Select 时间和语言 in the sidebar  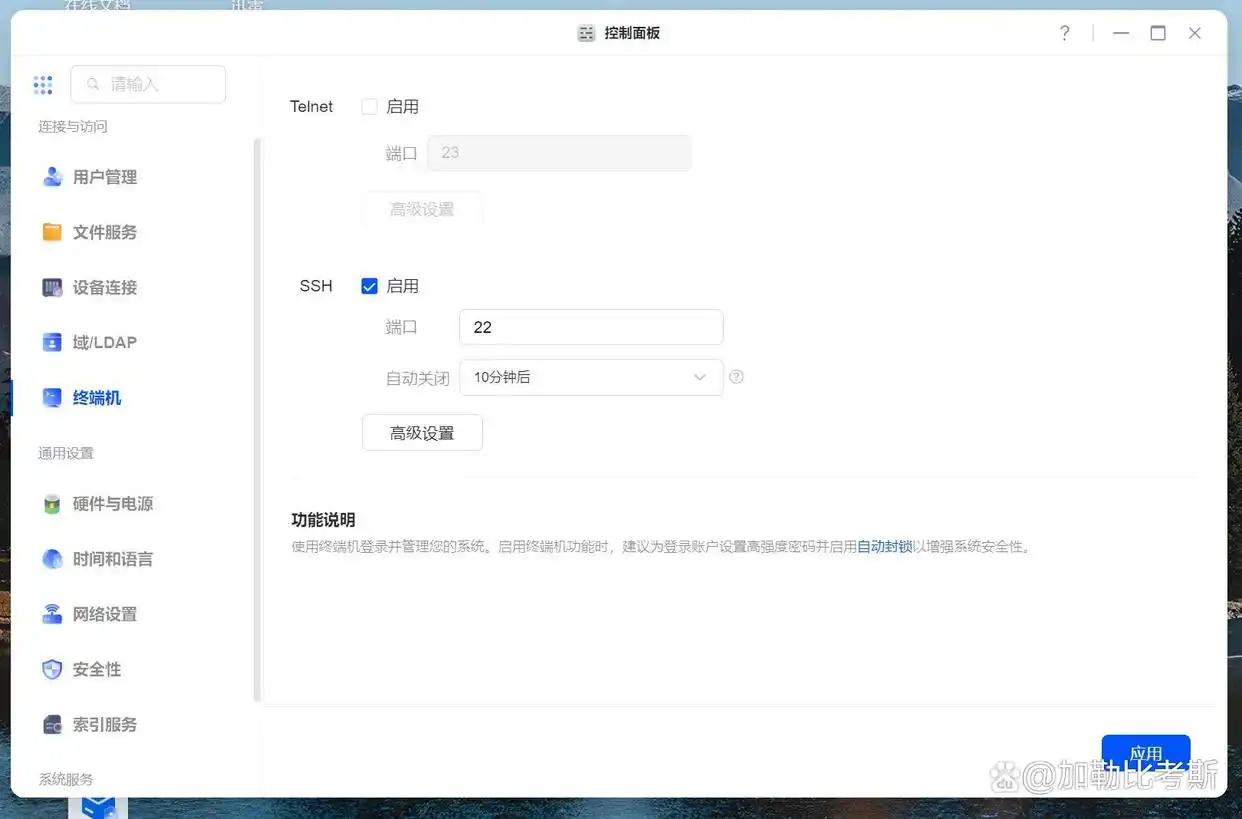coord(112,559)
